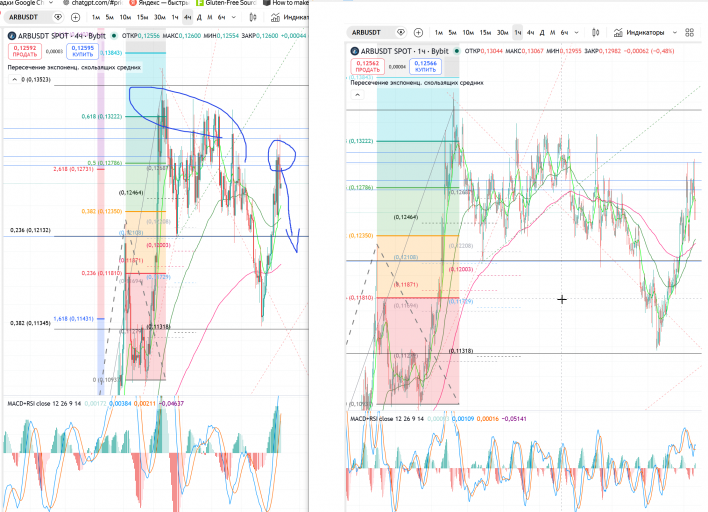Screen dimensions: 708x512
Task: Select active 4ч timeframe in left chart
Action: [x=187, y=17]
